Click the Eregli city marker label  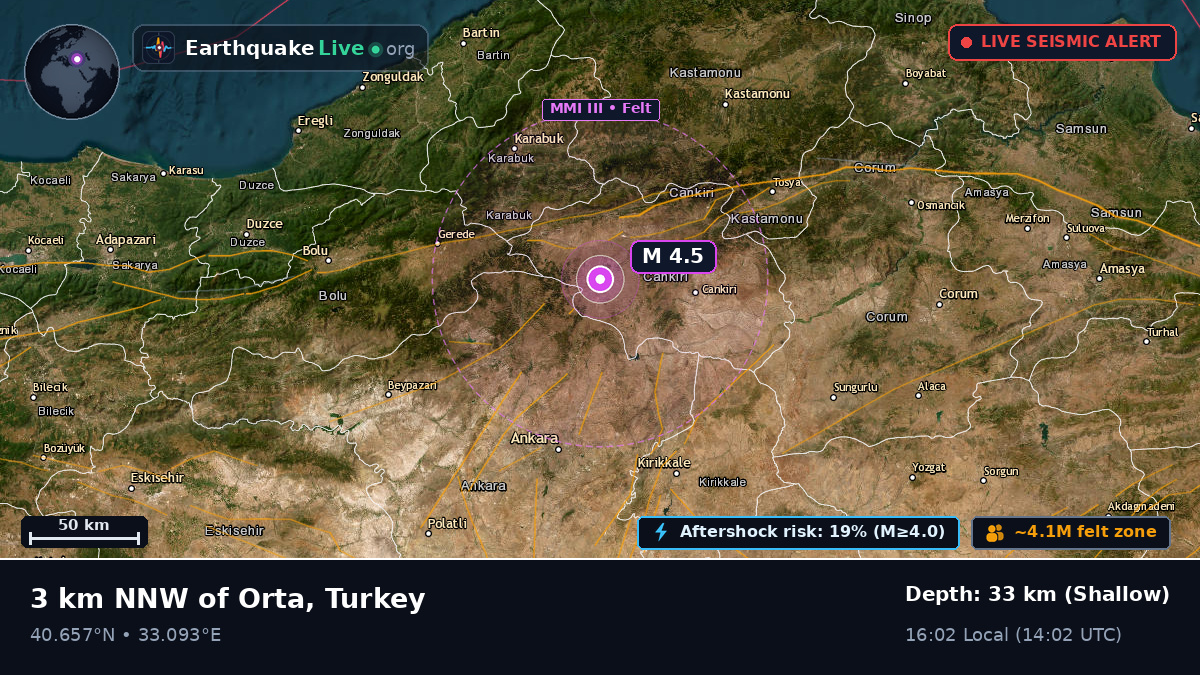[x=313, y=122]
